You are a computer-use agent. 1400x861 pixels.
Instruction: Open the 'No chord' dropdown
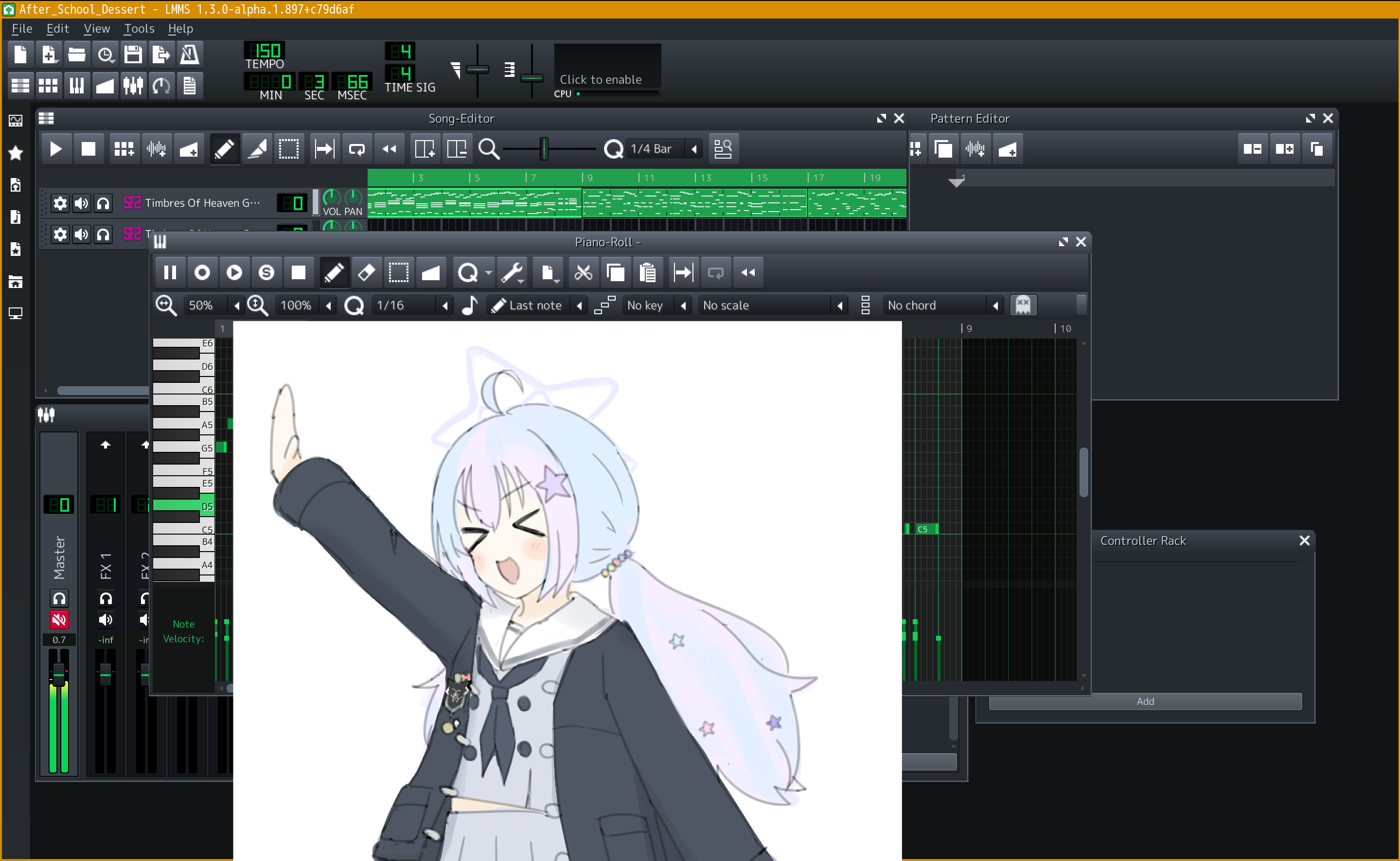pos(943,306)
